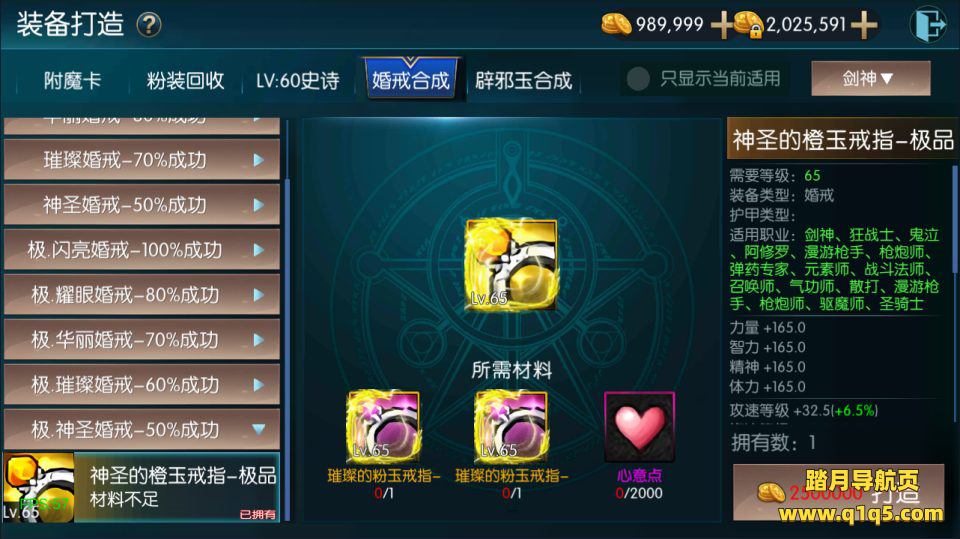Tap the second pink jade ring material
The width and height of the screenshot is (960, 539).
[511, 427]
